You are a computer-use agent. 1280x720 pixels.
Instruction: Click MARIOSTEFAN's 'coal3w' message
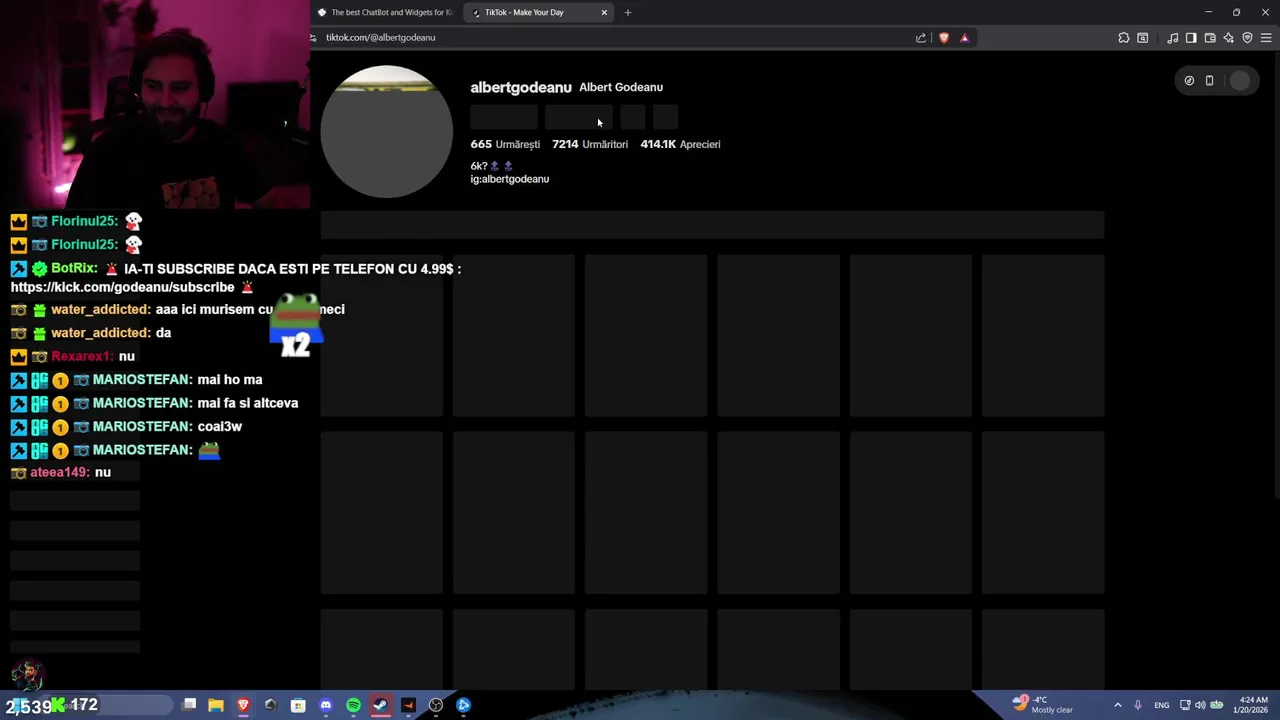pos(220,426)
